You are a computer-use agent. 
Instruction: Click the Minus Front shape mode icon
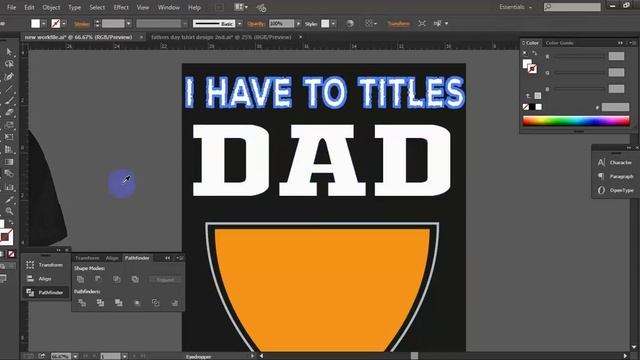[x=98, y=279]
